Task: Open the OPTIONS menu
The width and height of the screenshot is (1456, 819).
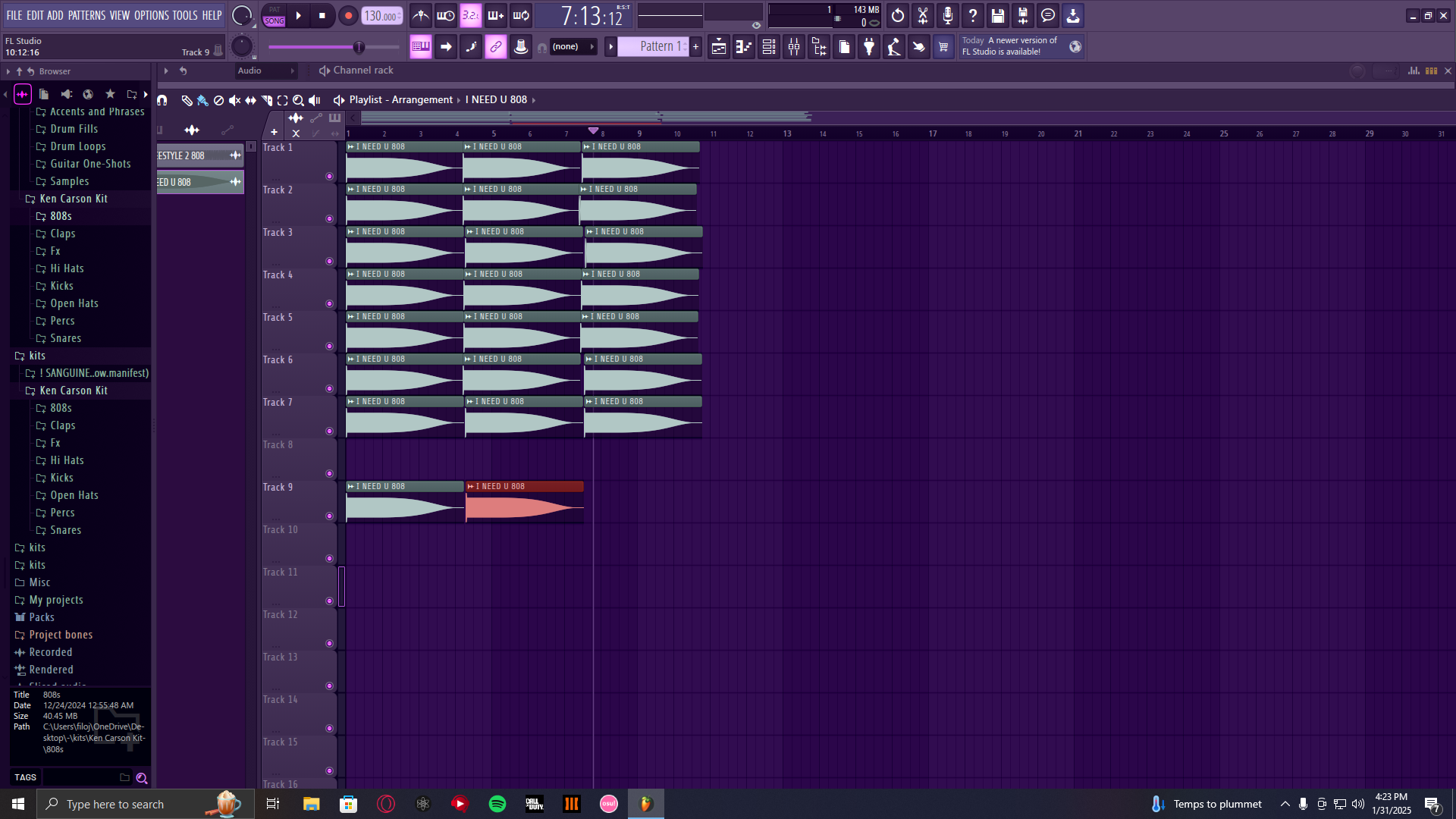Action: (x=152, y=15)
